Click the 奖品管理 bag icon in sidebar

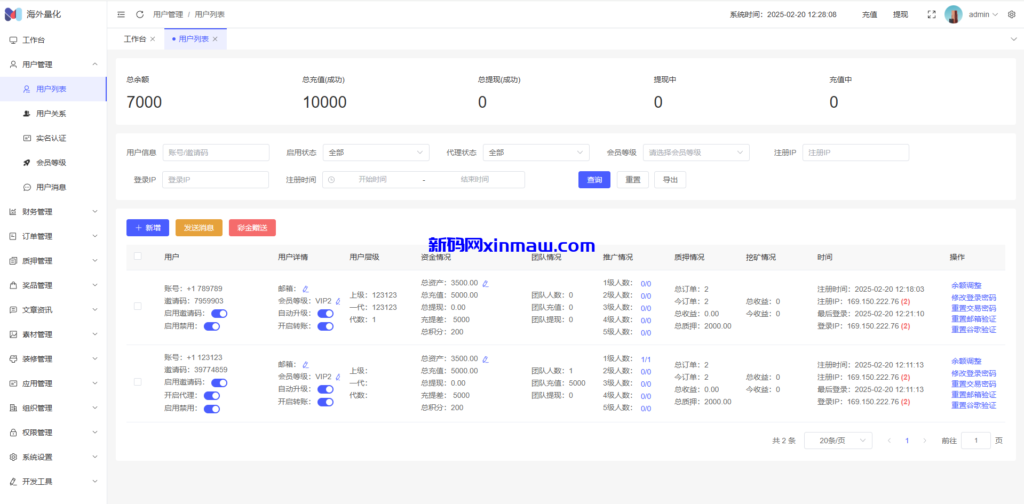click(x=13, y=285)
